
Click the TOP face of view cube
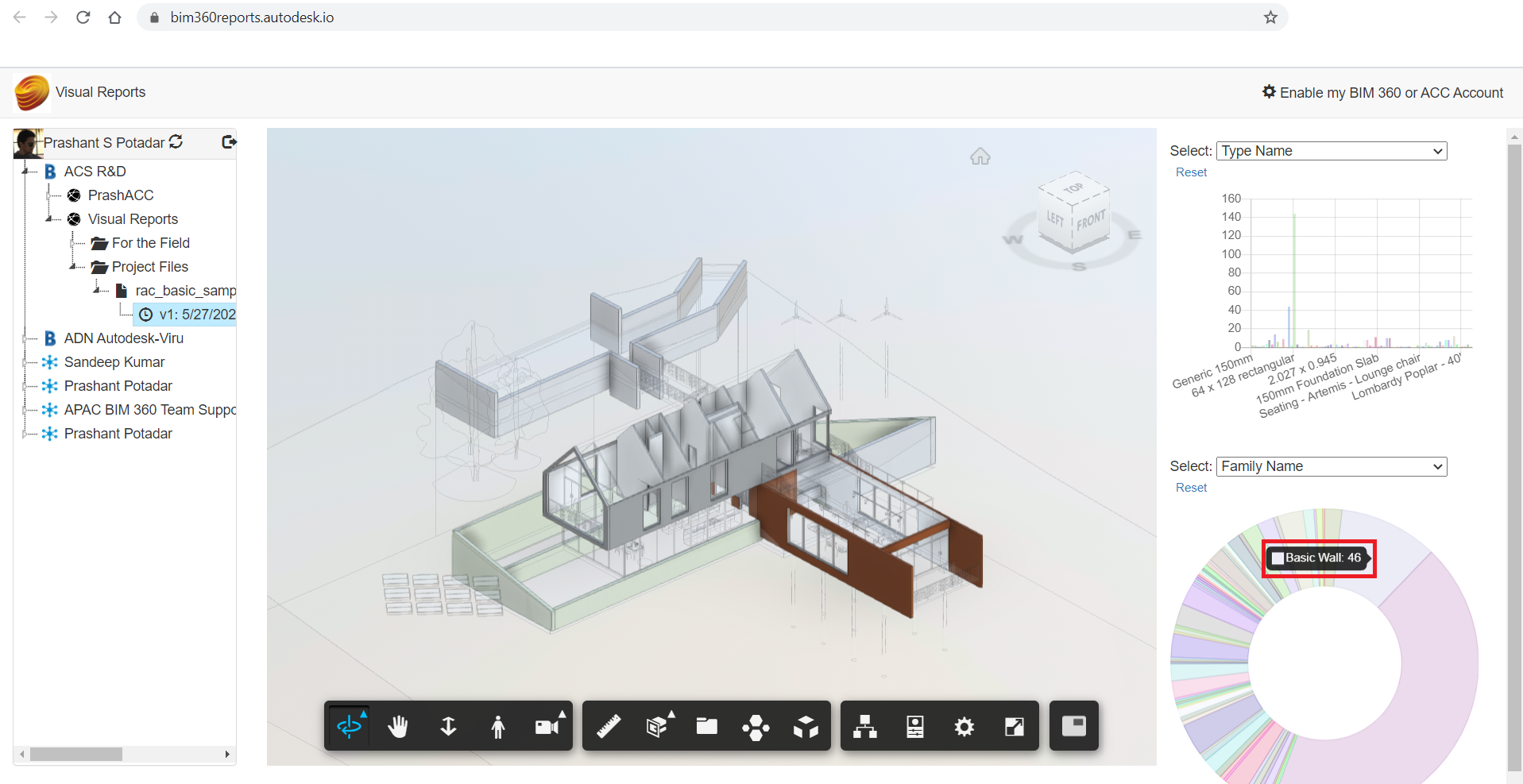coord(1073,188)
